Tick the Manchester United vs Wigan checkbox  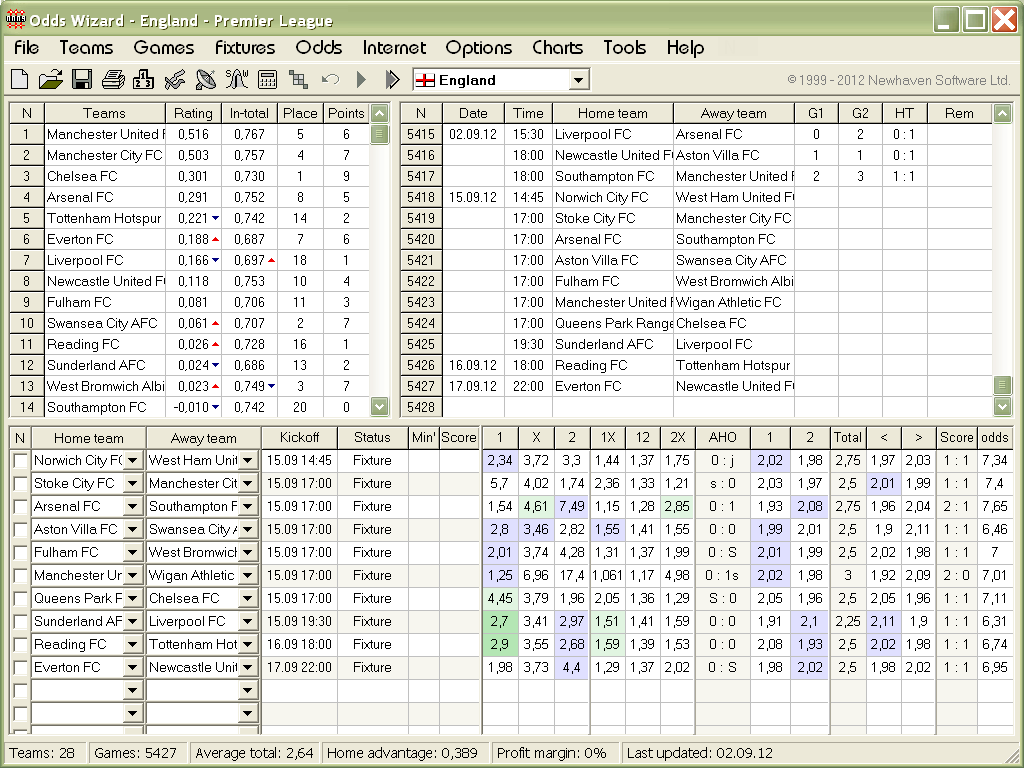point(21,576)
